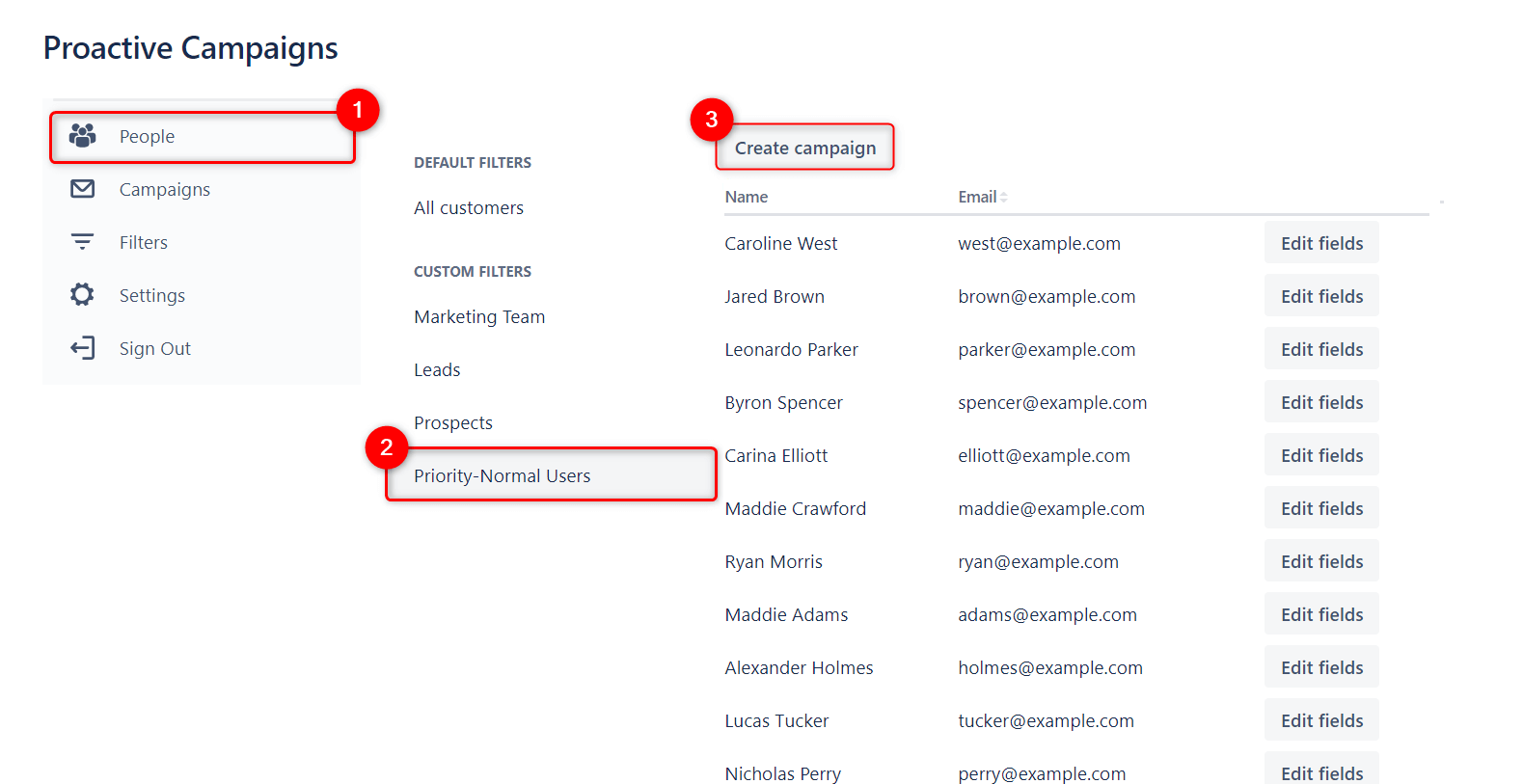Click email holmes@example.com
This screenshot has height=784, width=1523.
click(1050, 668)
